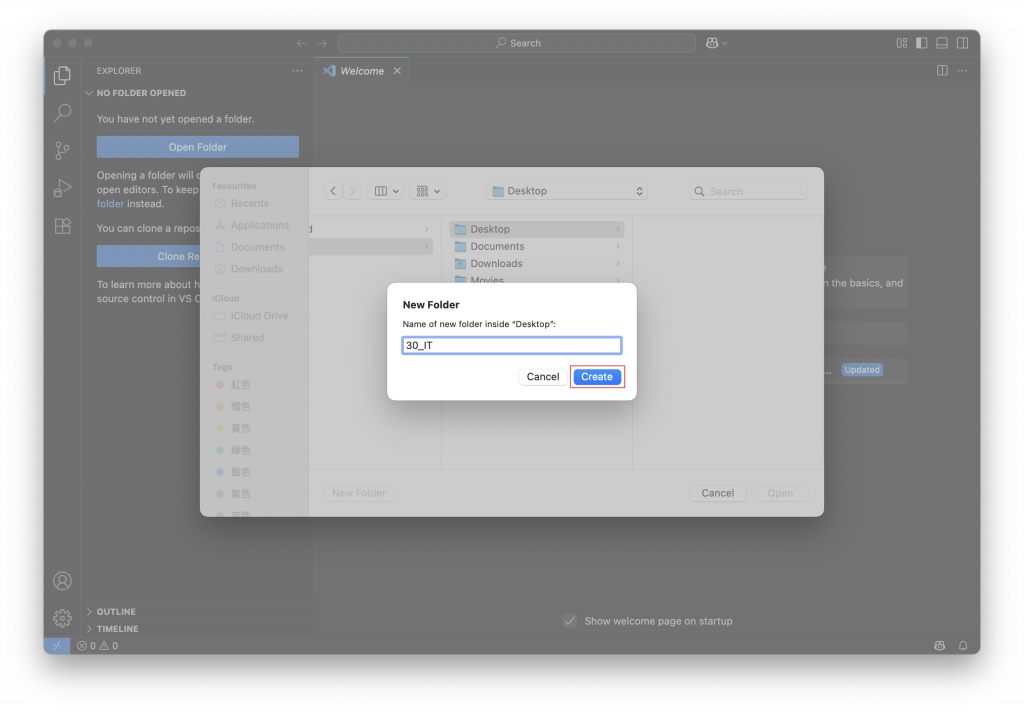The image size is (1024, 712).
Task: Close the Welcome tab
Action: (397, 71)
